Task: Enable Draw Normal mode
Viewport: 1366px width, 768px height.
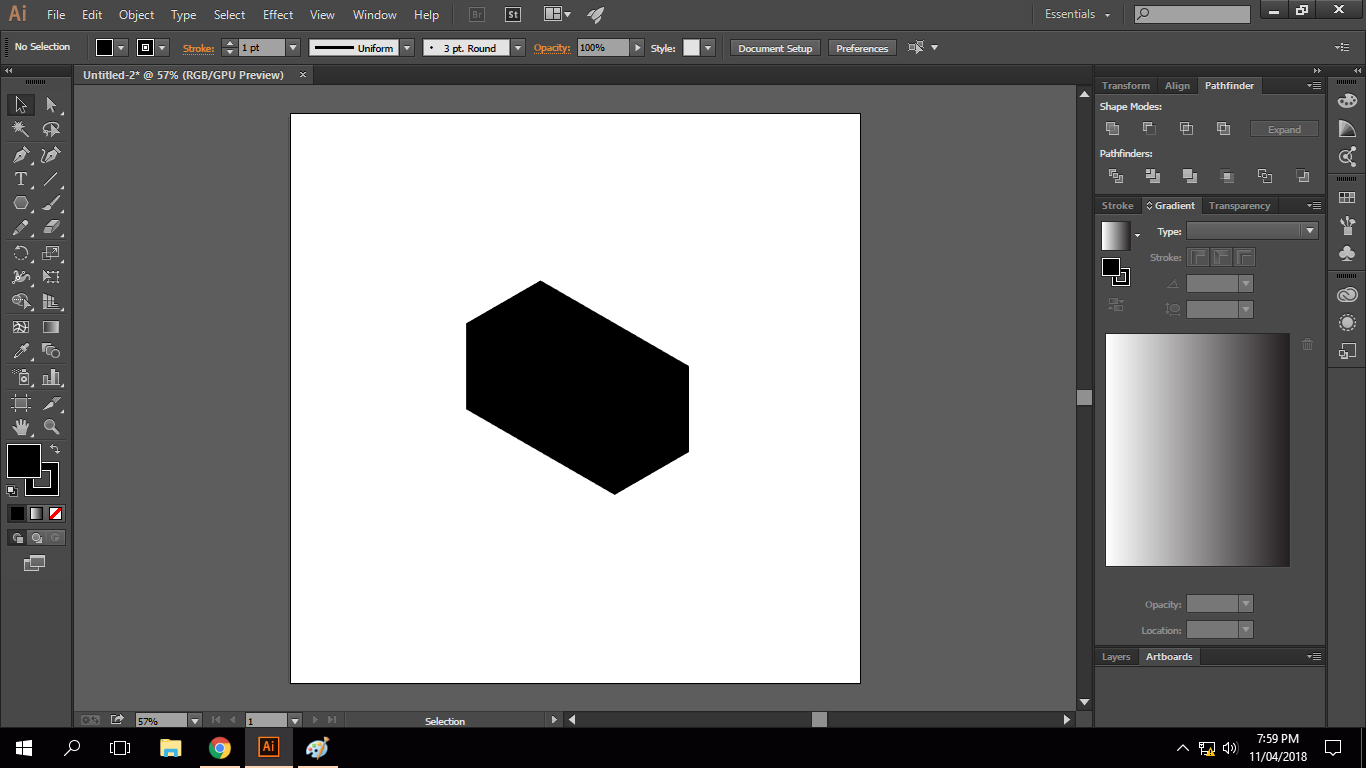Action: (x=17, y=538)
